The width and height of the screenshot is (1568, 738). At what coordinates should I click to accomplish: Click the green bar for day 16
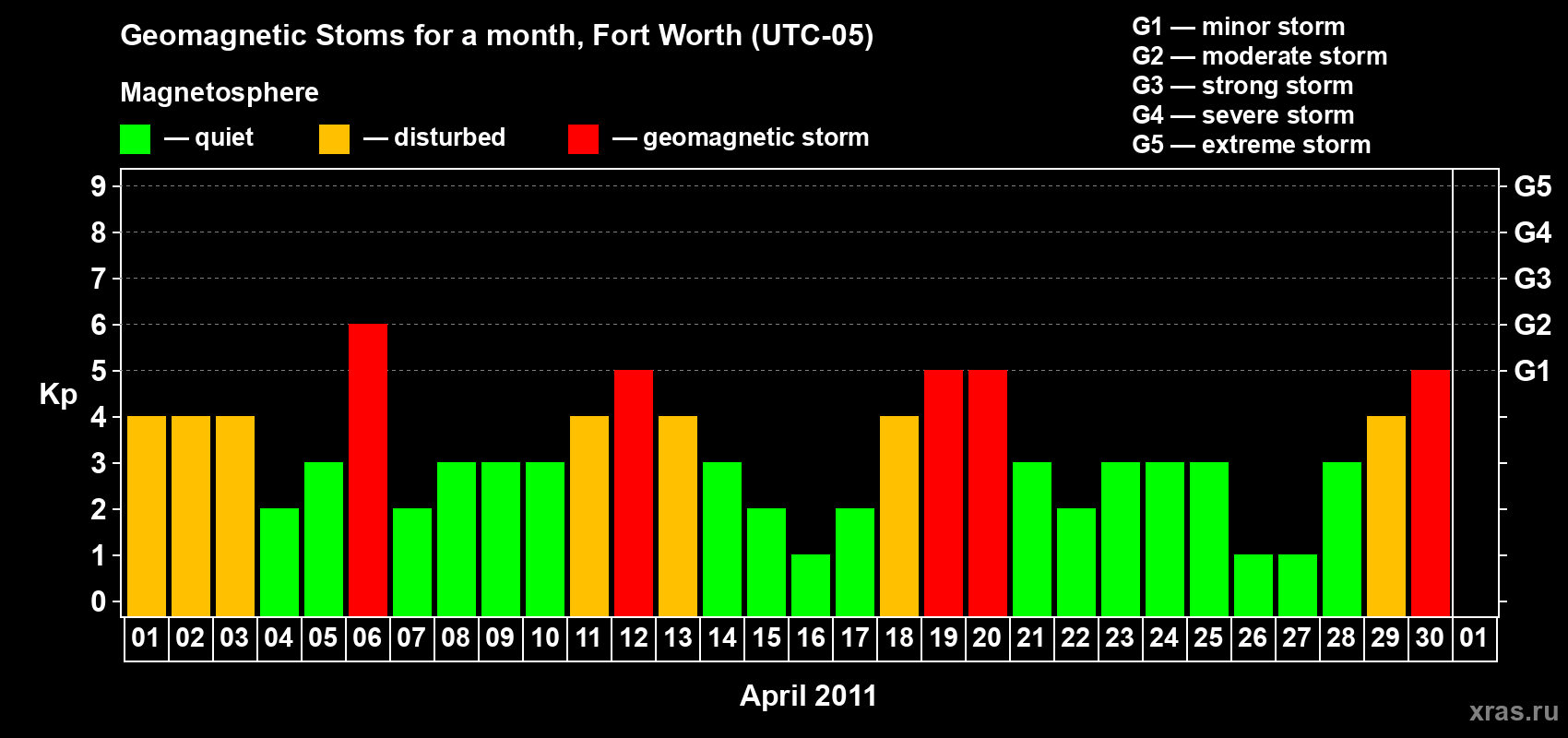(x=811, y=585)
